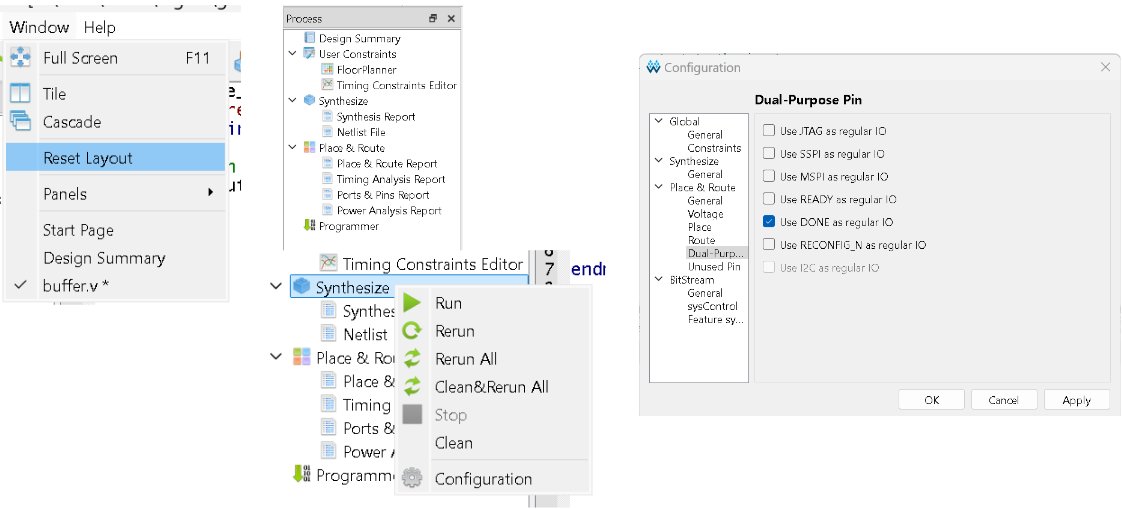1122x509 pixels.
Task: Open the Panels submenu arrow
Action: click(210, 193)
